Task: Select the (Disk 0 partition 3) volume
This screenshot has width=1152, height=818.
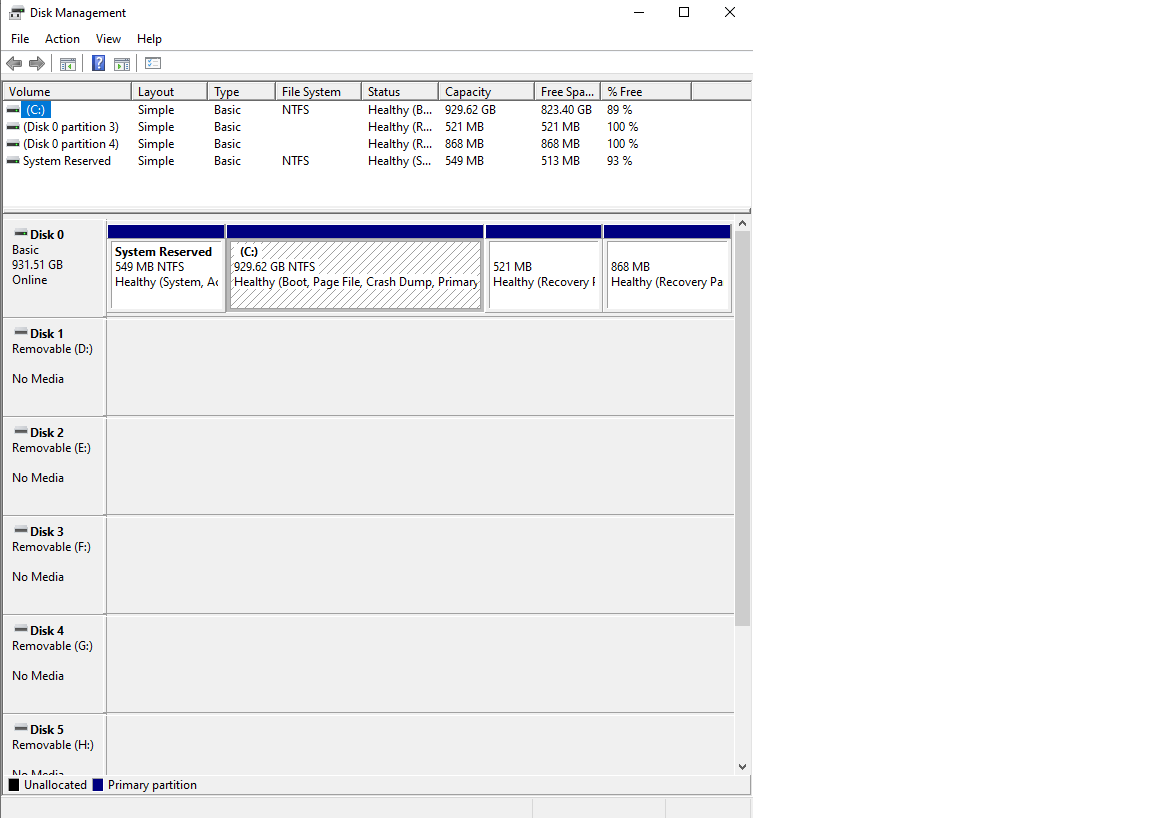Action: pyautogui.click(x=71, y=126)
